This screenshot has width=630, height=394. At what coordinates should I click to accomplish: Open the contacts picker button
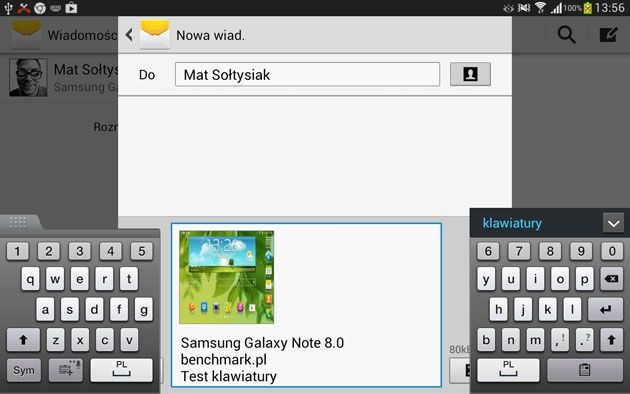pyautogui.click(x=470, y=74)
